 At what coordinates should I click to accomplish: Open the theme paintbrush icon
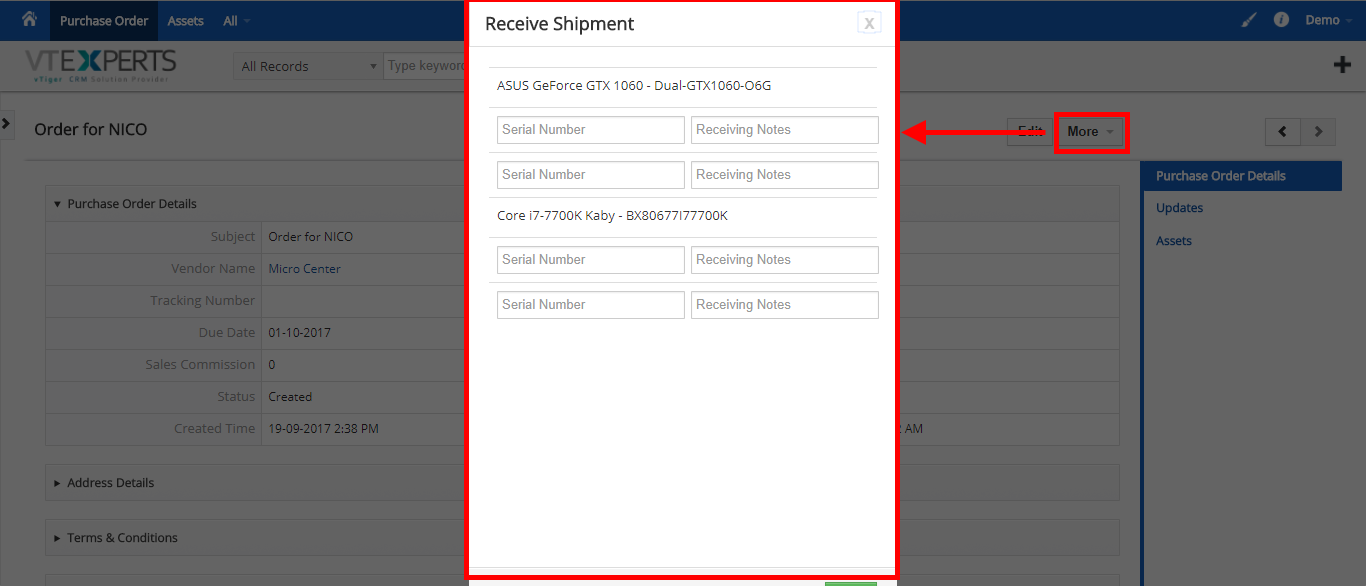coord(1249,20)
